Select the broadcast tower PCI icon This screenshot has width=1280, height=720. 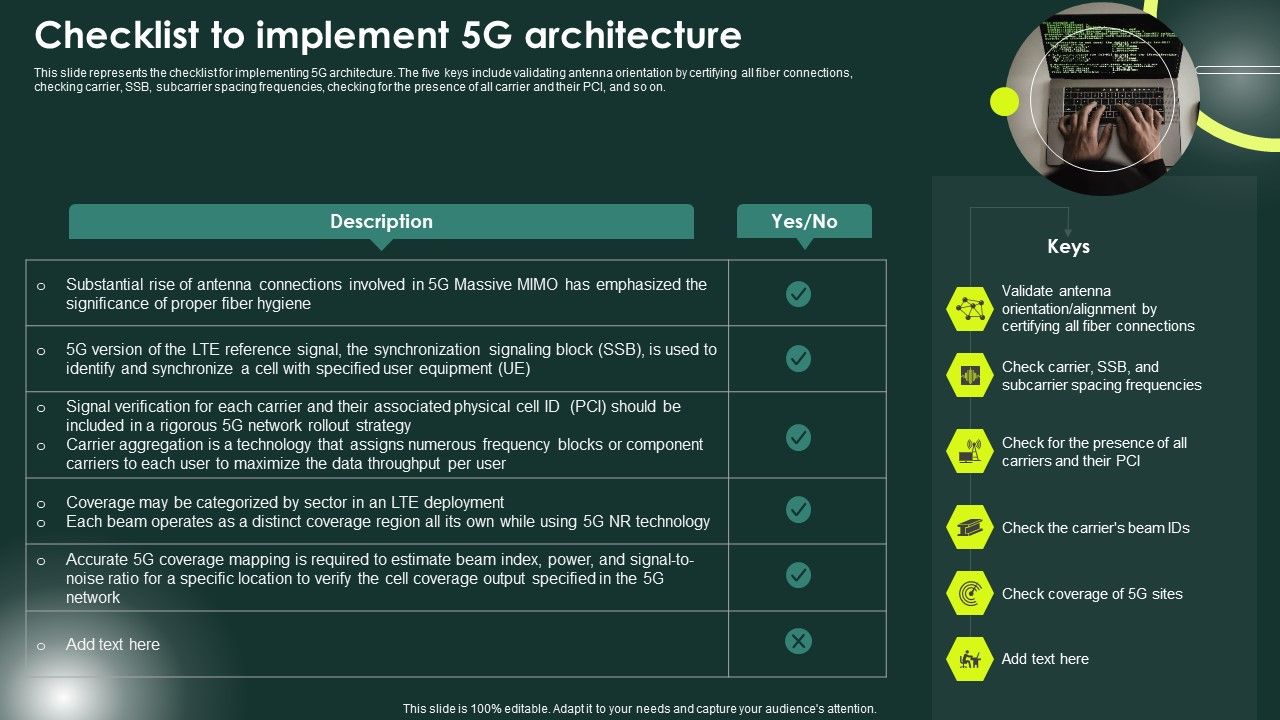click(x=968, y=451)
